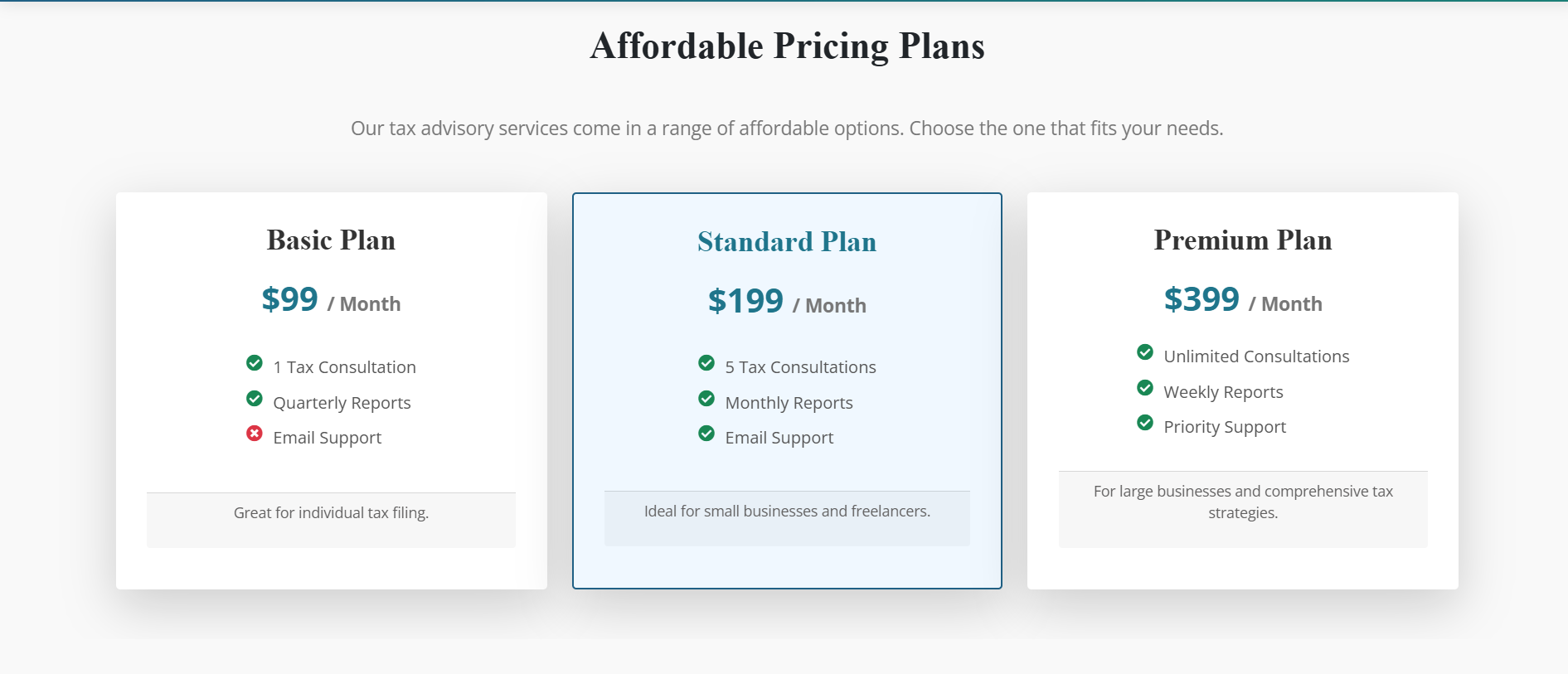Click check icon beside Unlimited Consultations
Image resolution: width=1568 pixels, height=674 pixels.
[x=1145, y=352]
